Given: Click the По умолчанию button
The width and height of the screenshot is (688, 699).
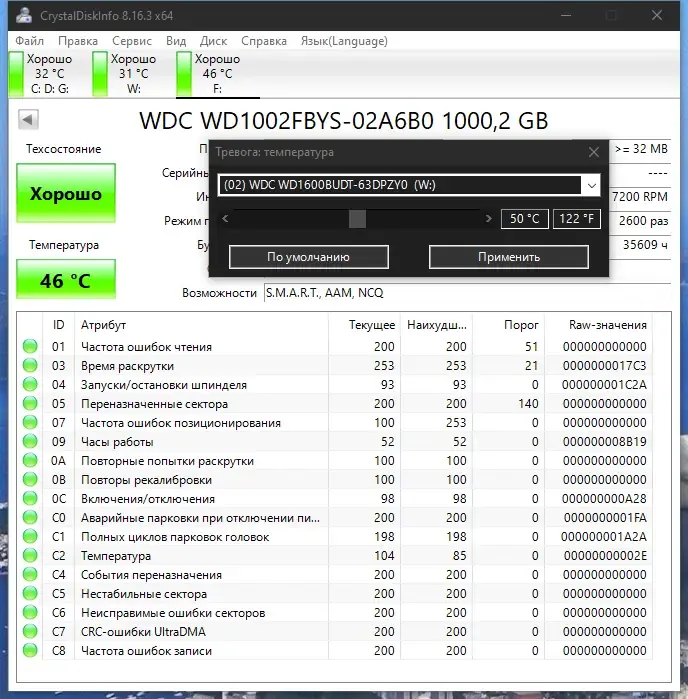Looking at the screenshot, I should click(x=309, y=257).
